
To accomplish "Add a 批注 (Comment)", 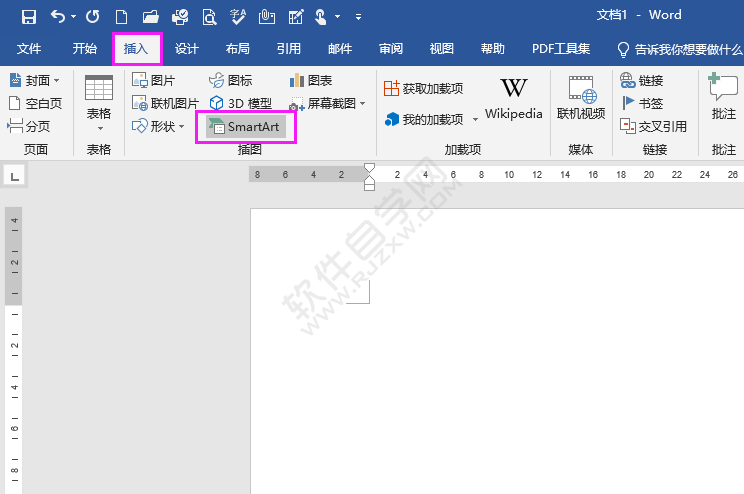I will tap(723, 97).
